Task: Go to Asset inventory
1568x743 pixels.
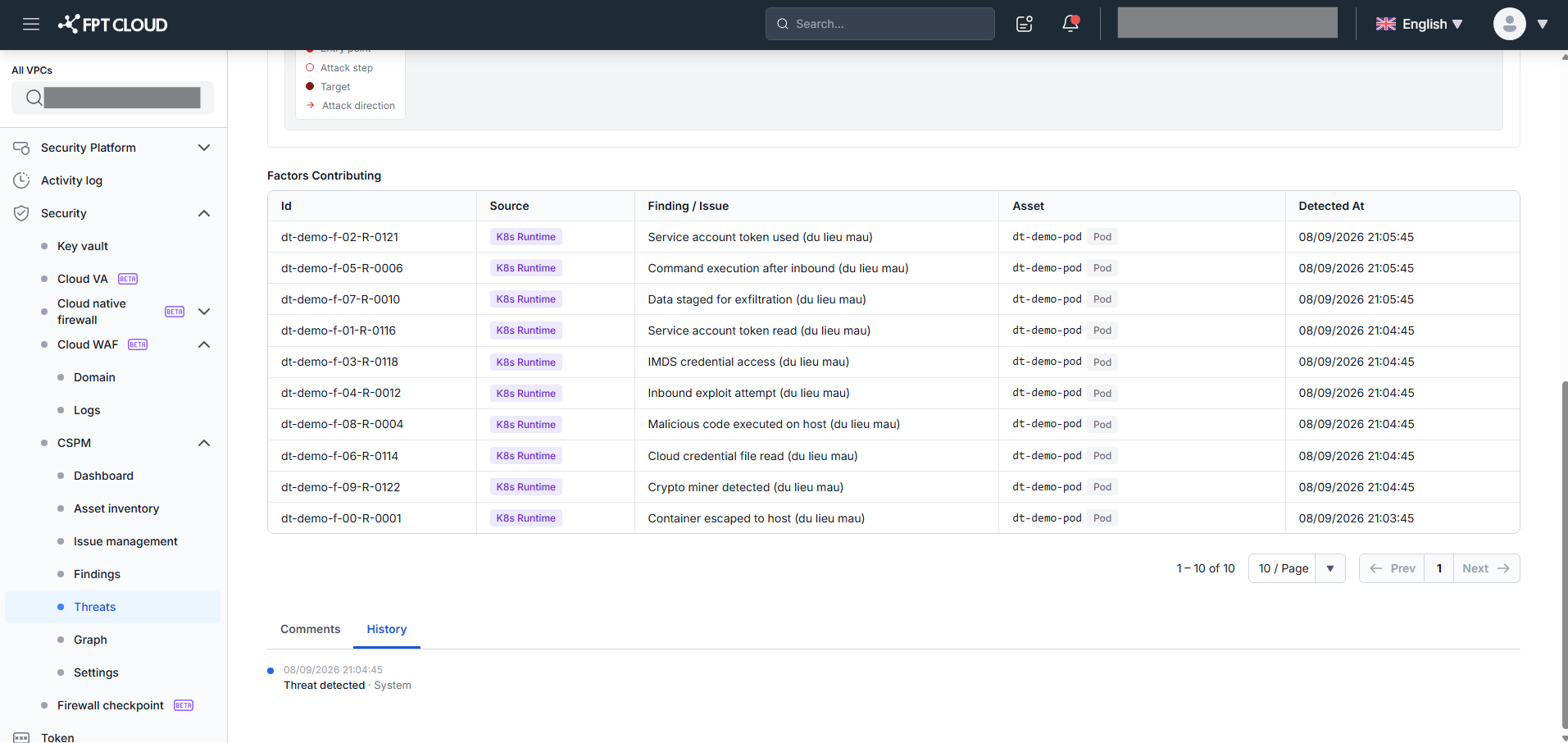Action: tap(116, 508)
